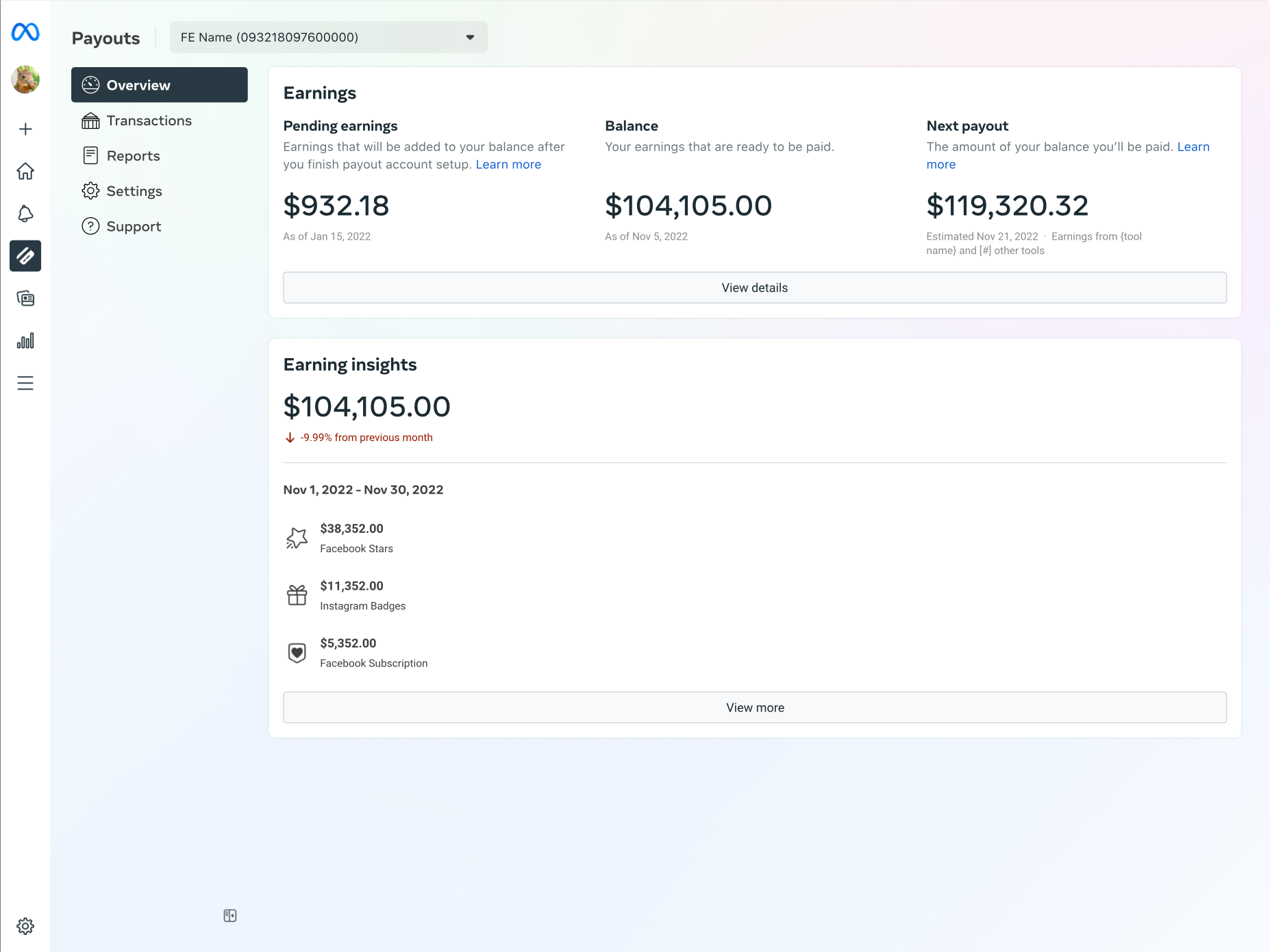This screenshot has width=1270, height=952.
Task: Click the 'Instagram Badges' label
Action: [362, 606]
